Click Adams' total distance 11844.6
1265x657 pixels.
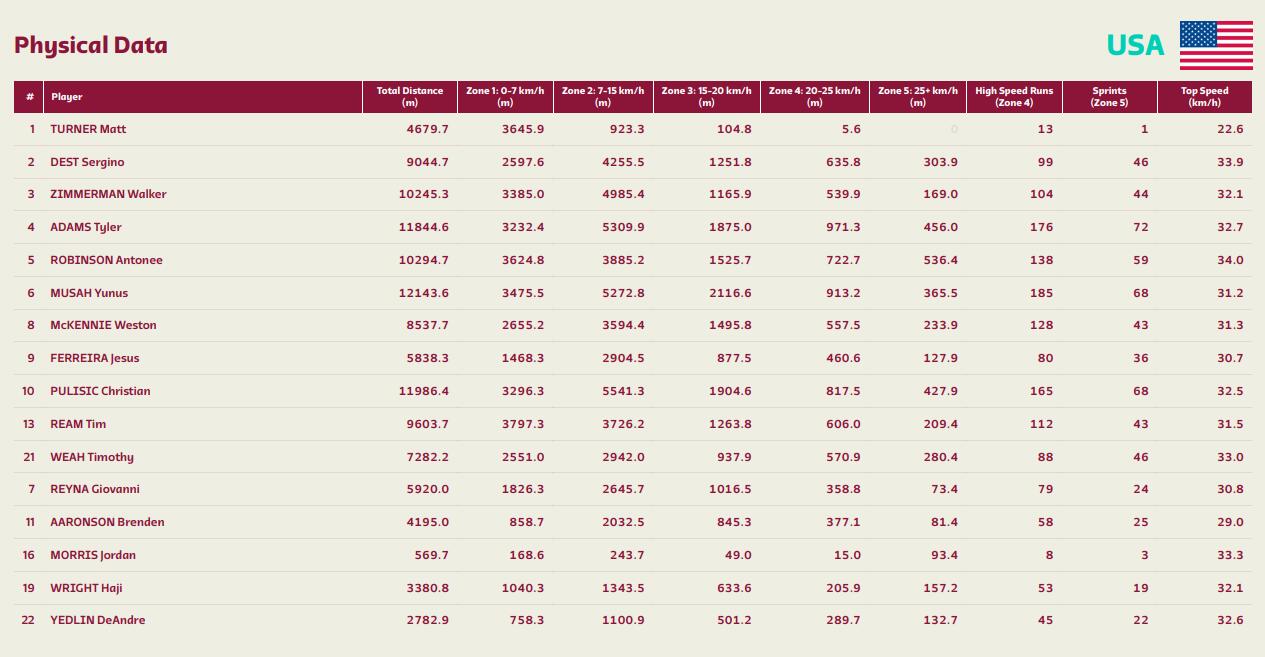[424, 227]
